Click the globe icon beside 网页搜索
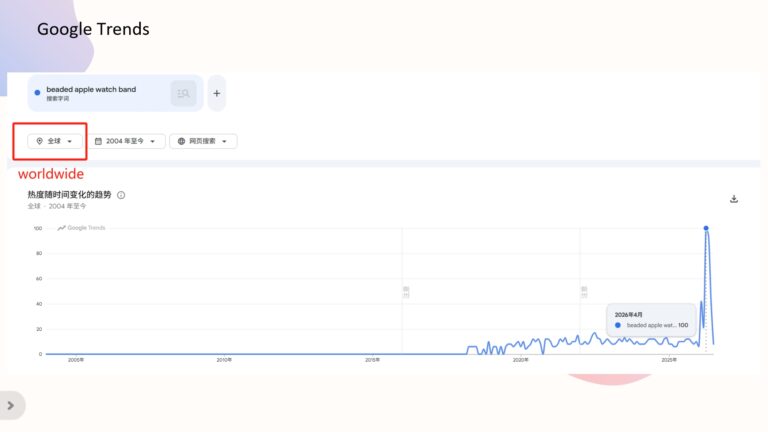The image size is (768, 432). pyautogui.click(x=181, y=141)
